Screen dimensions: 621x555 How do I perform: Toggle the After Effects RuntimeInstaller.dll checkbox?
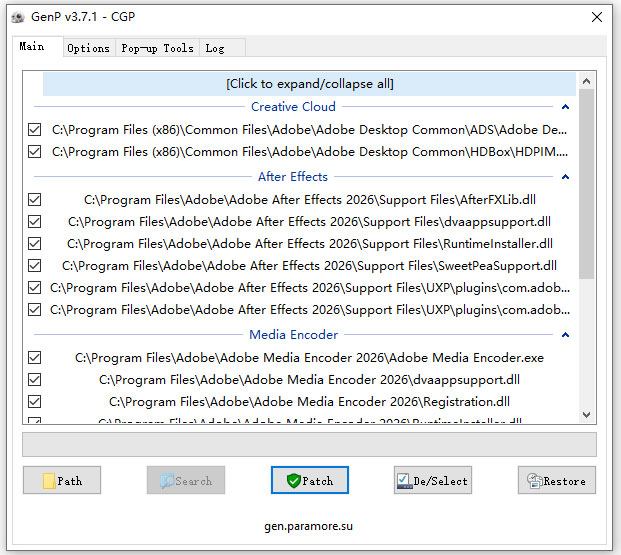35,244
